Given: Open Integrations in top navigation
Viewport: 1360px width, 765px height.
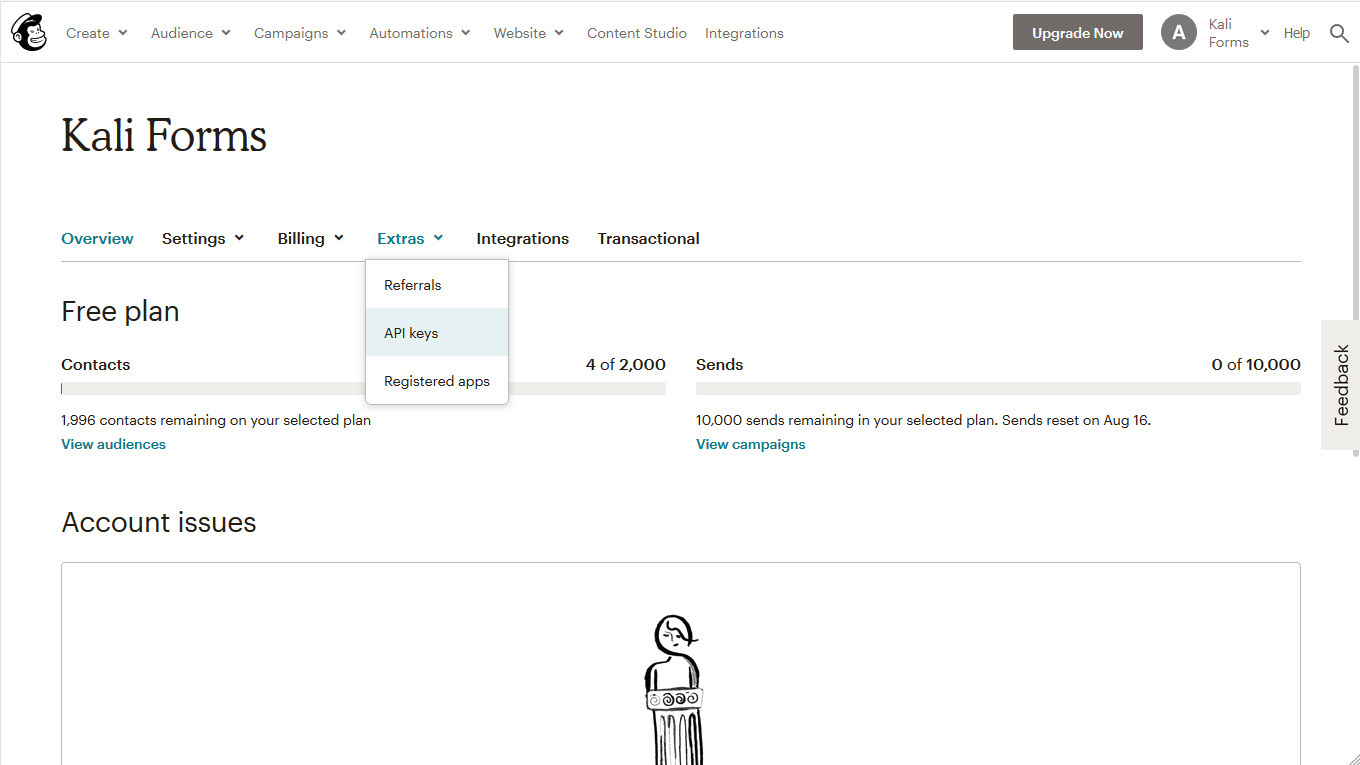Looking at the screenshot, I should tap(744, 33).
